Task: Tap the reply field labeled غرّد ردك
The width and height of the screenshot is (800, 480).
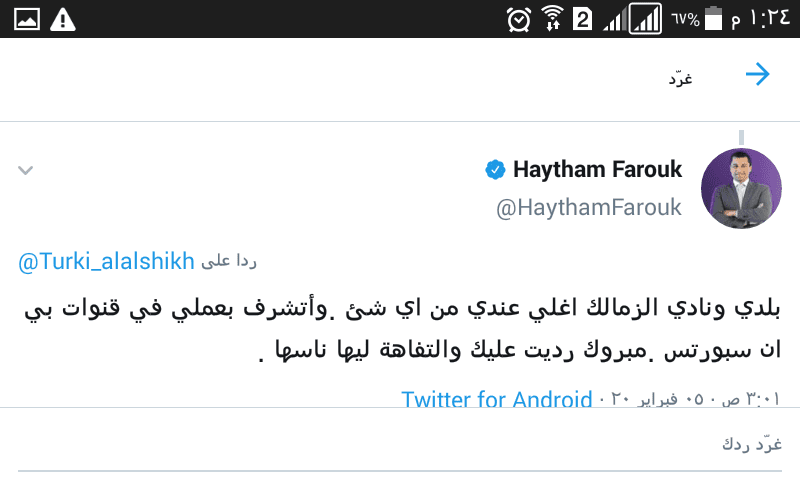Action: point(400,444)
